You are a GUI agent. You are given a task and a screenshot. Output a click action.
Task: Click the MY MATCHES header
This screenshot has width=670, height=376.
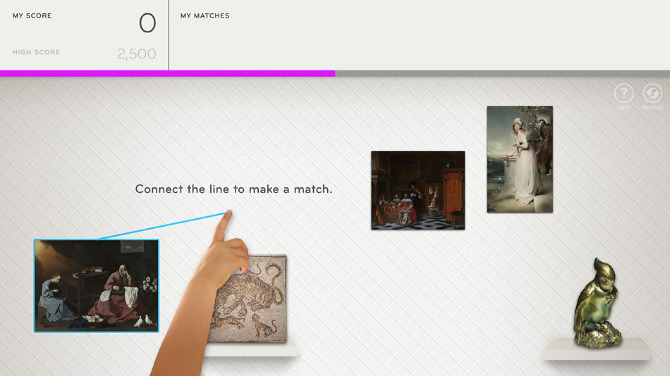(x=205, y=15)
